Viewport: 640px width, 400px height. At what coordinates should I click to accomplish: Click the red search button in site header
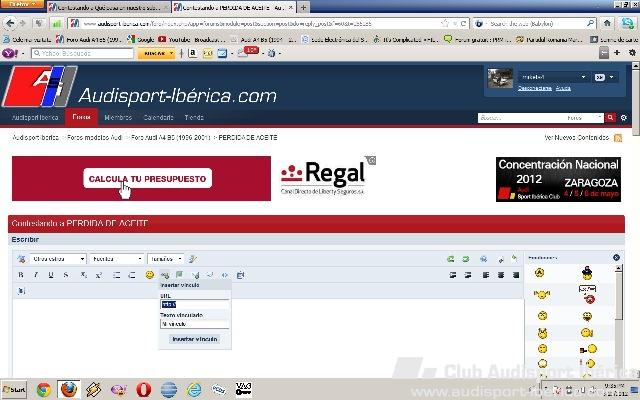click(610, 118)
